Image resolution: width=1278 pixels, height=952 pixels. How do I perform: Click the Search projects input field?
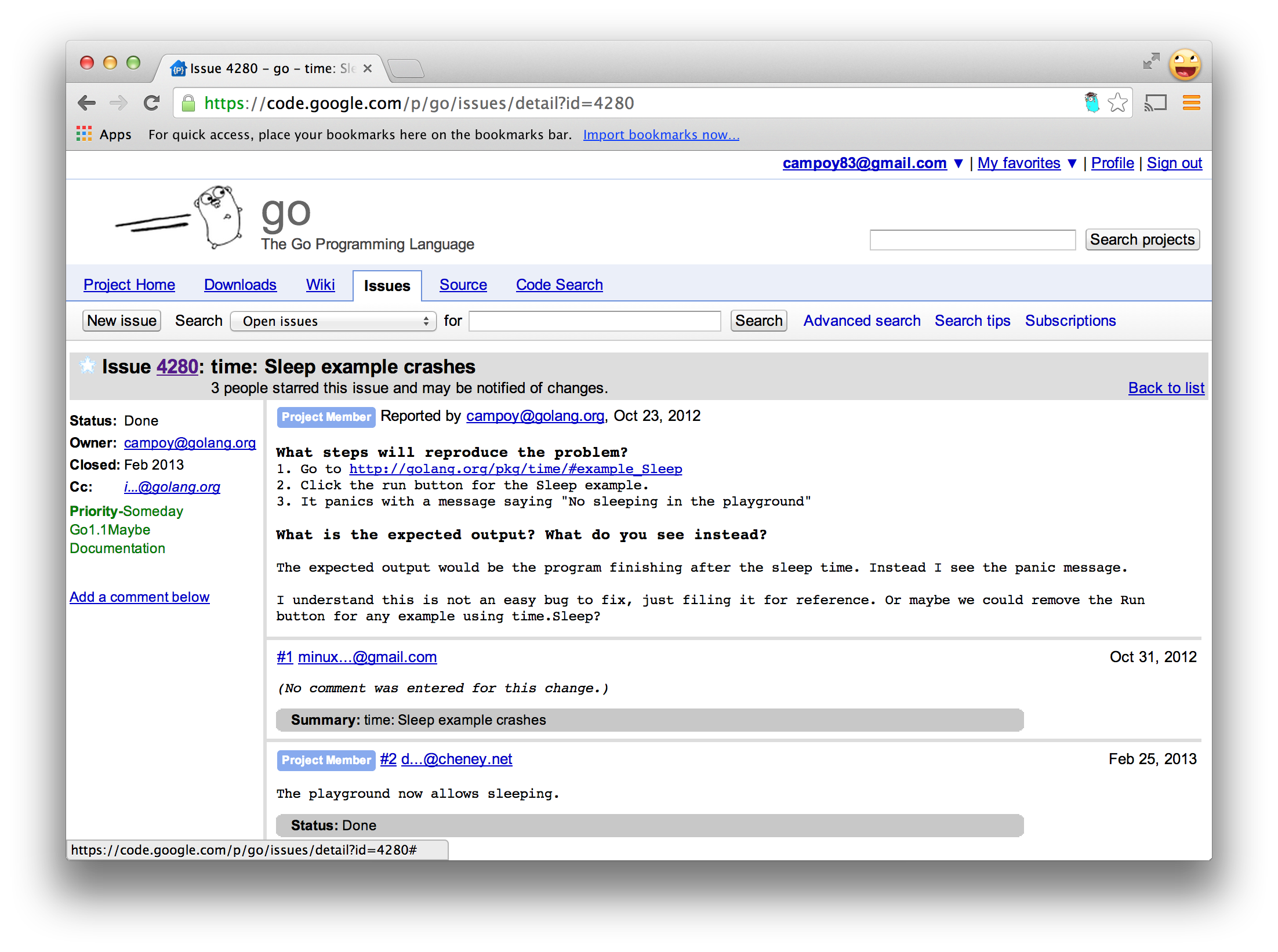coord(972,239)
